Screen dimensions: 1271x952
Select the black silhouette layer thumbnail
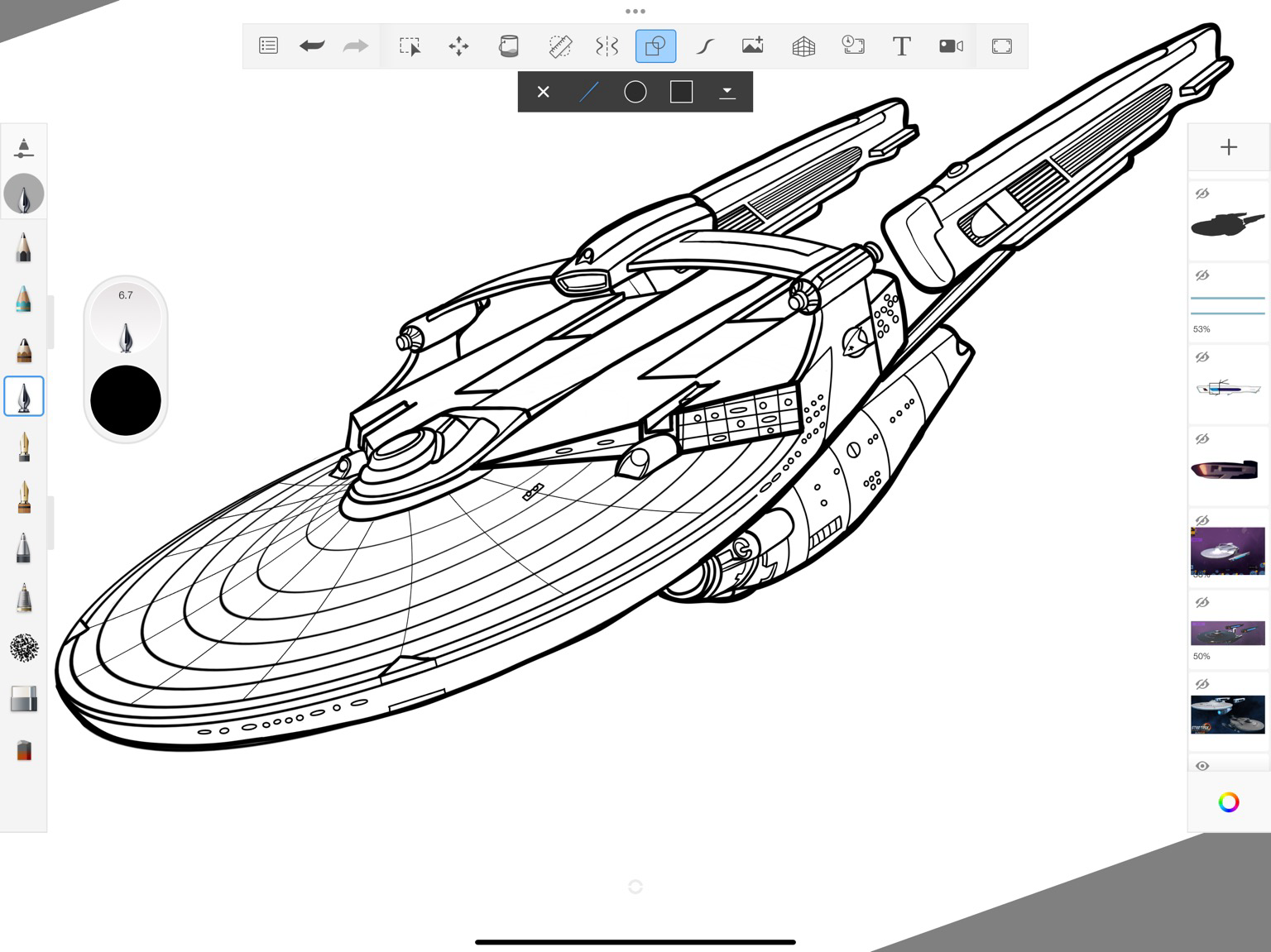[x=1228, y=224]
